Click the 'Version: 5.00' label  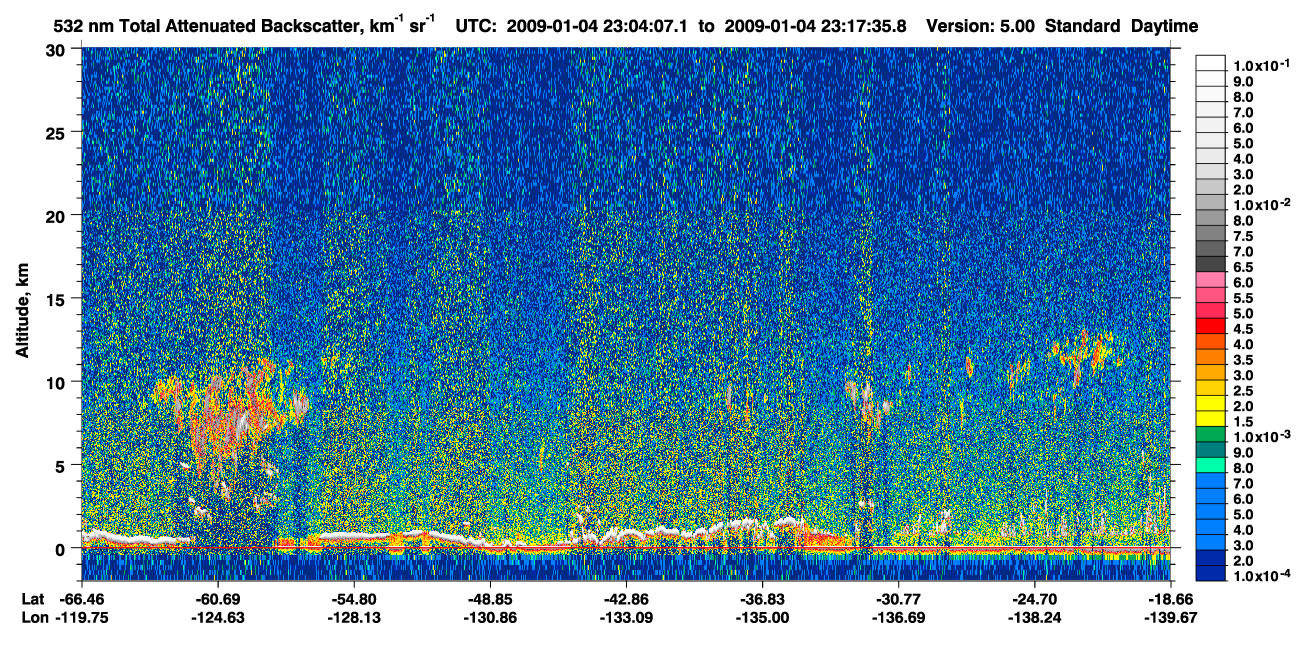point(982,26)
